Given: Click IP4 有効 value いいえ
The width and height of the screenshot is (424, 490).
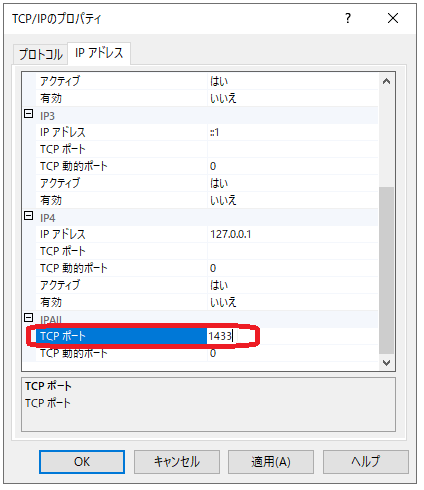Looking at the screenshot, I should 223,302.
